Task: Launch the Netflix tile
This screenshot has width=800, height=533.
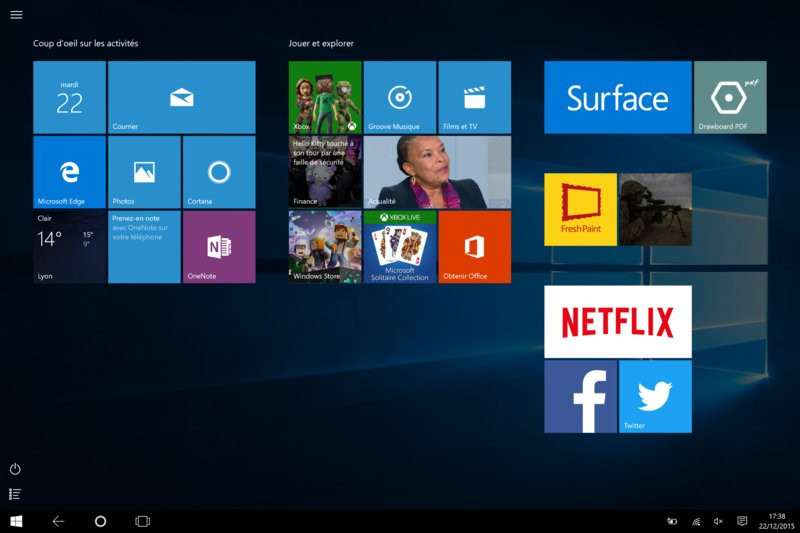Action: click(618, 322)
